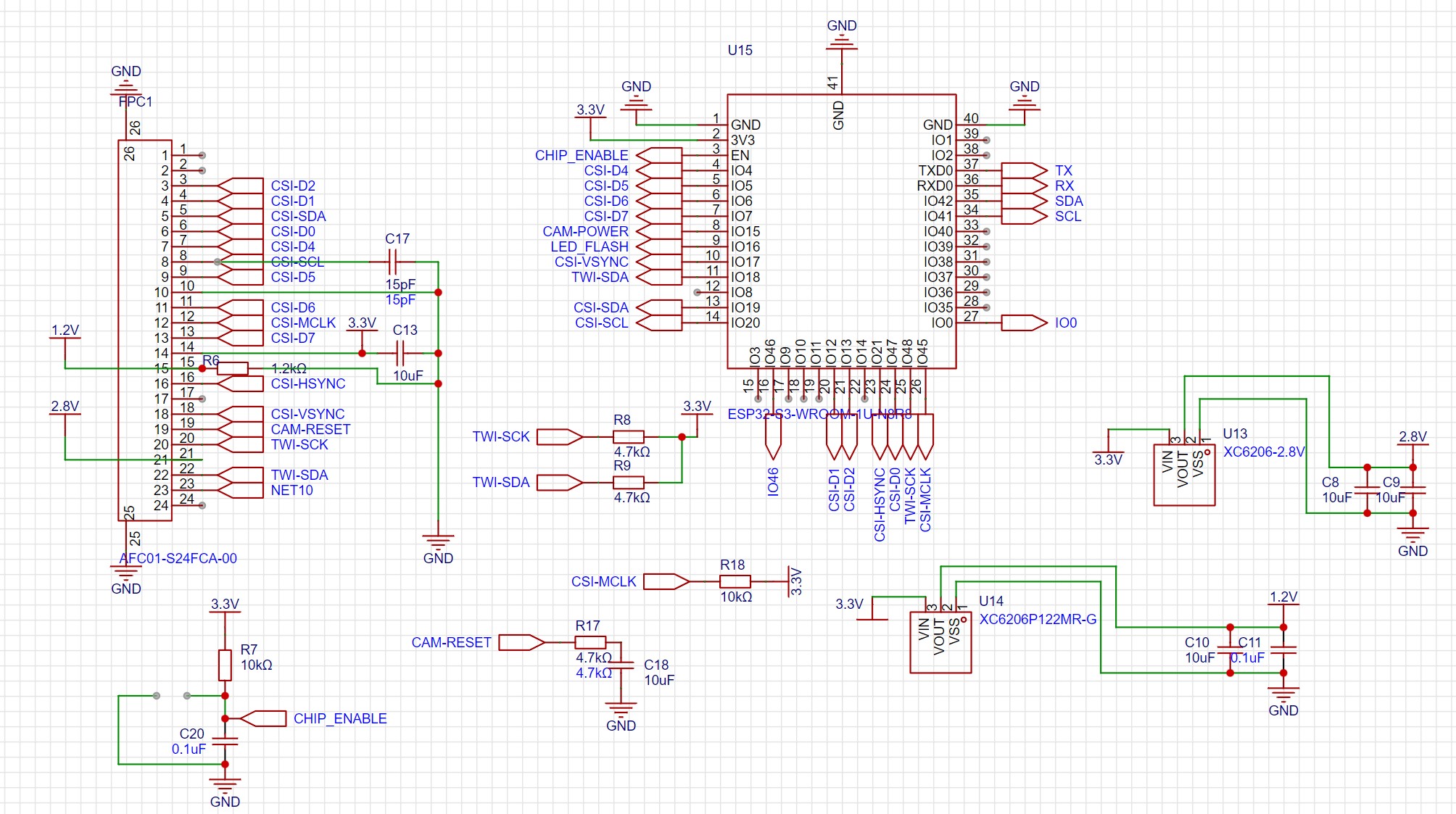Select the XC6206P122MR-G part label
Screen dimensions: 1456x814
click(1038, 619)
